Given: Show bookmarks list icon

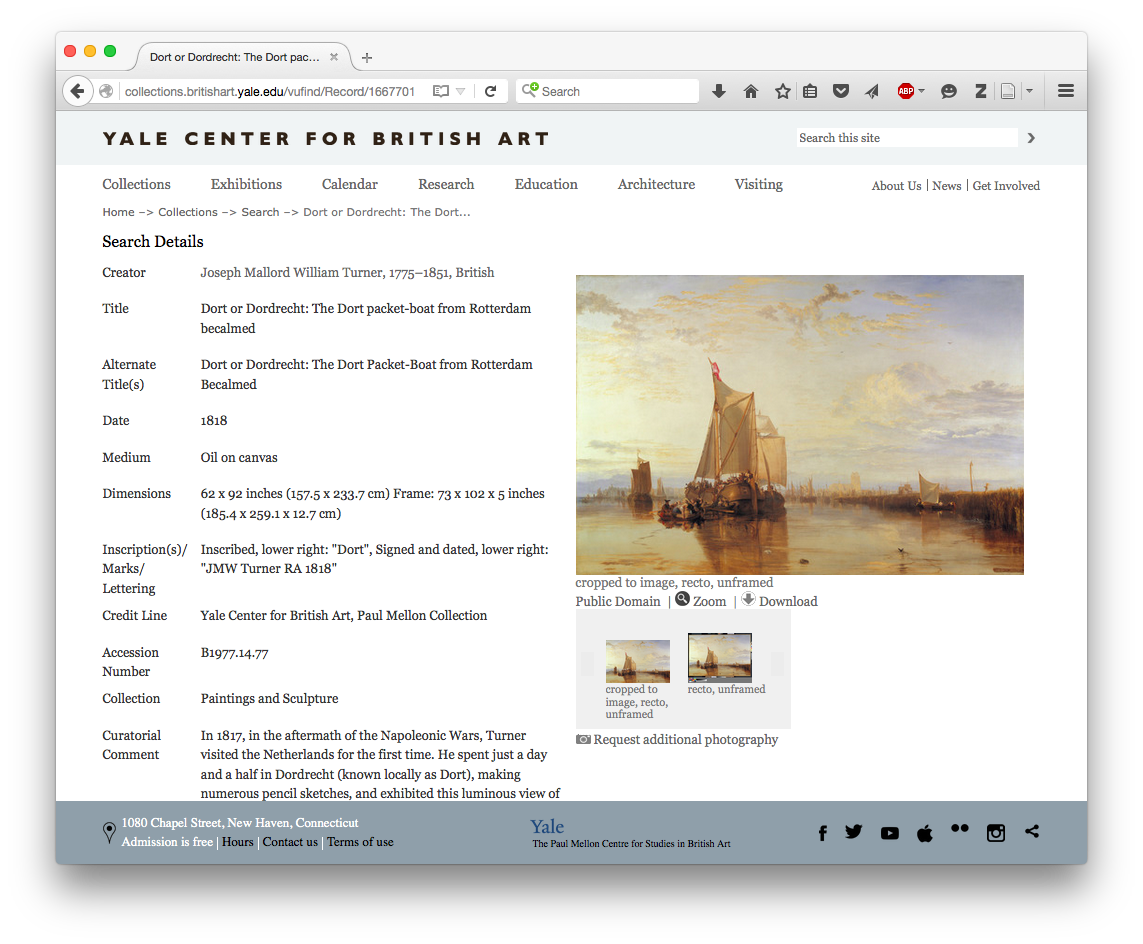Looking at the screenshot, I should click(x=810, y=91).
